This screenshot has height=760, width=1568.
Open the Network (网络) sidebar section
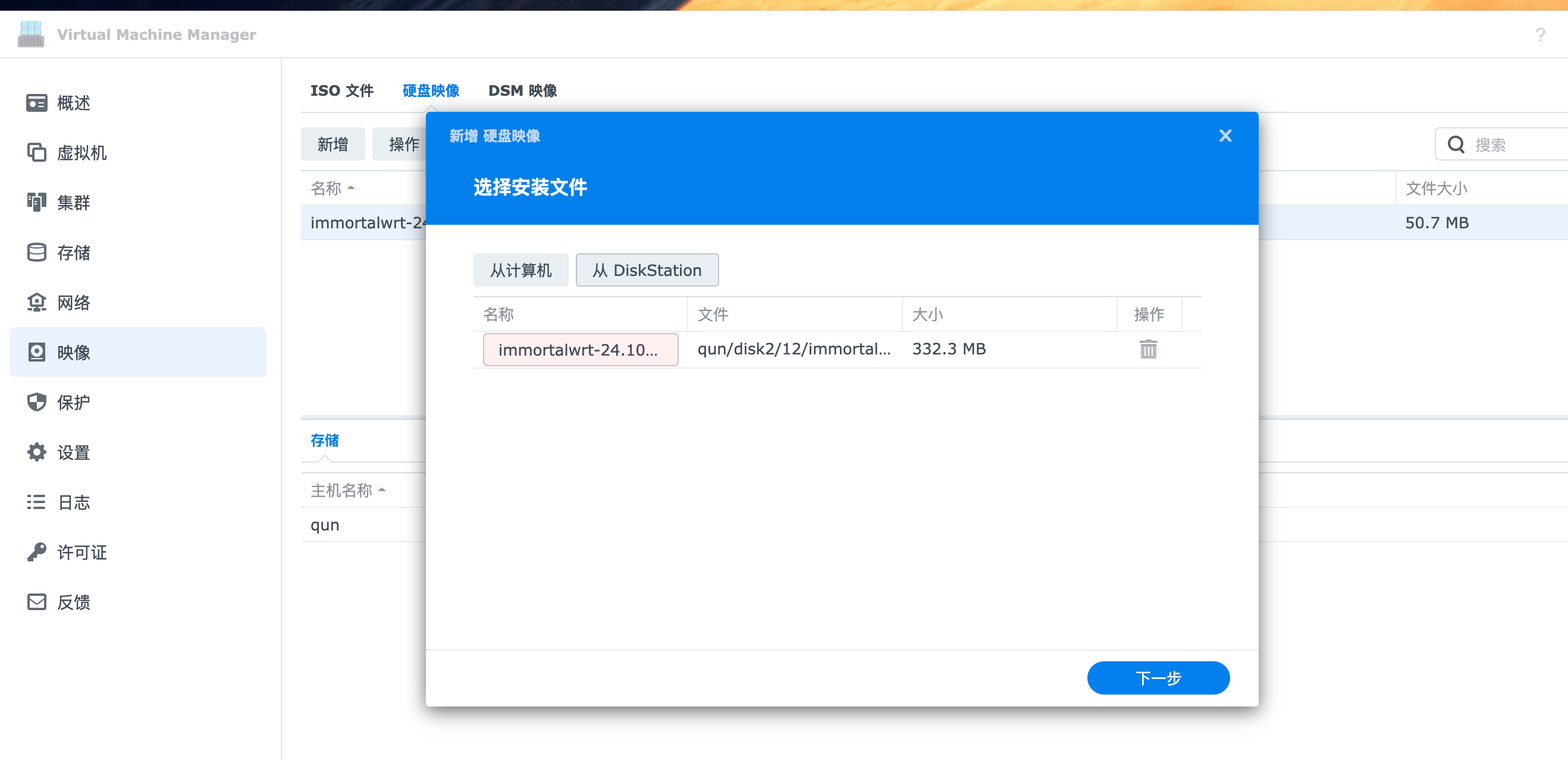coord(73,303)
